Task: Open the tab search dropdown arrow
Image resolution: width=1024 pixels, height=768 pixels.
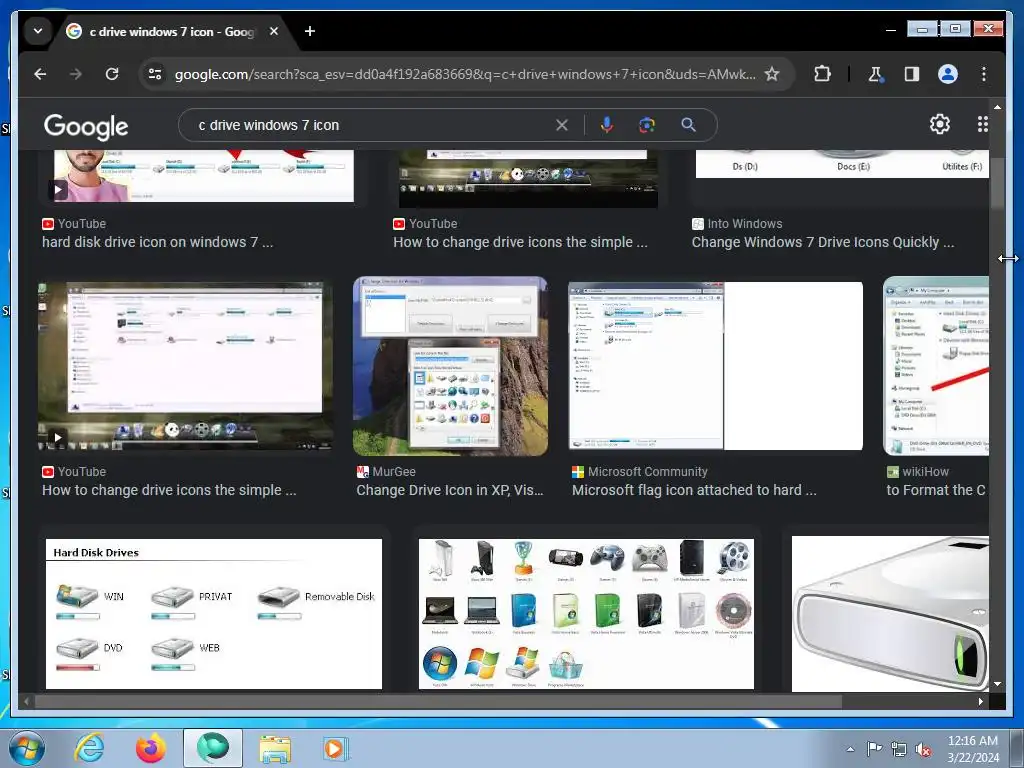Action: click(x=38, y=31)
